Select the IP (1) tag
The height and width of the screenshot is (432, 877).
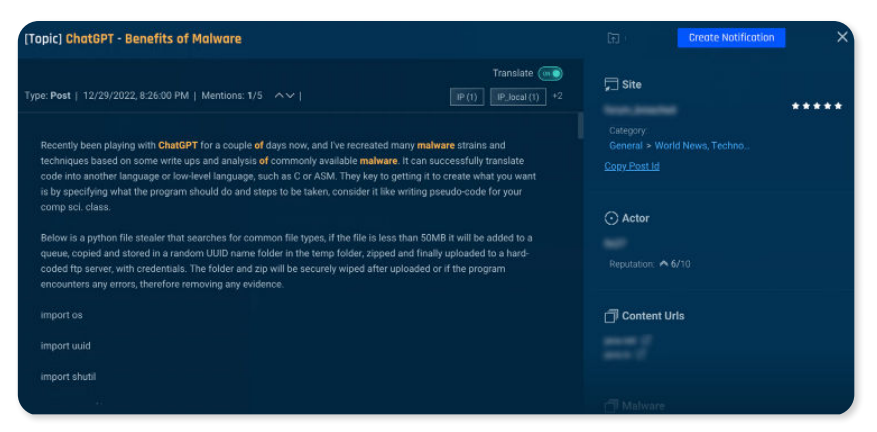(x=467, y=97)
